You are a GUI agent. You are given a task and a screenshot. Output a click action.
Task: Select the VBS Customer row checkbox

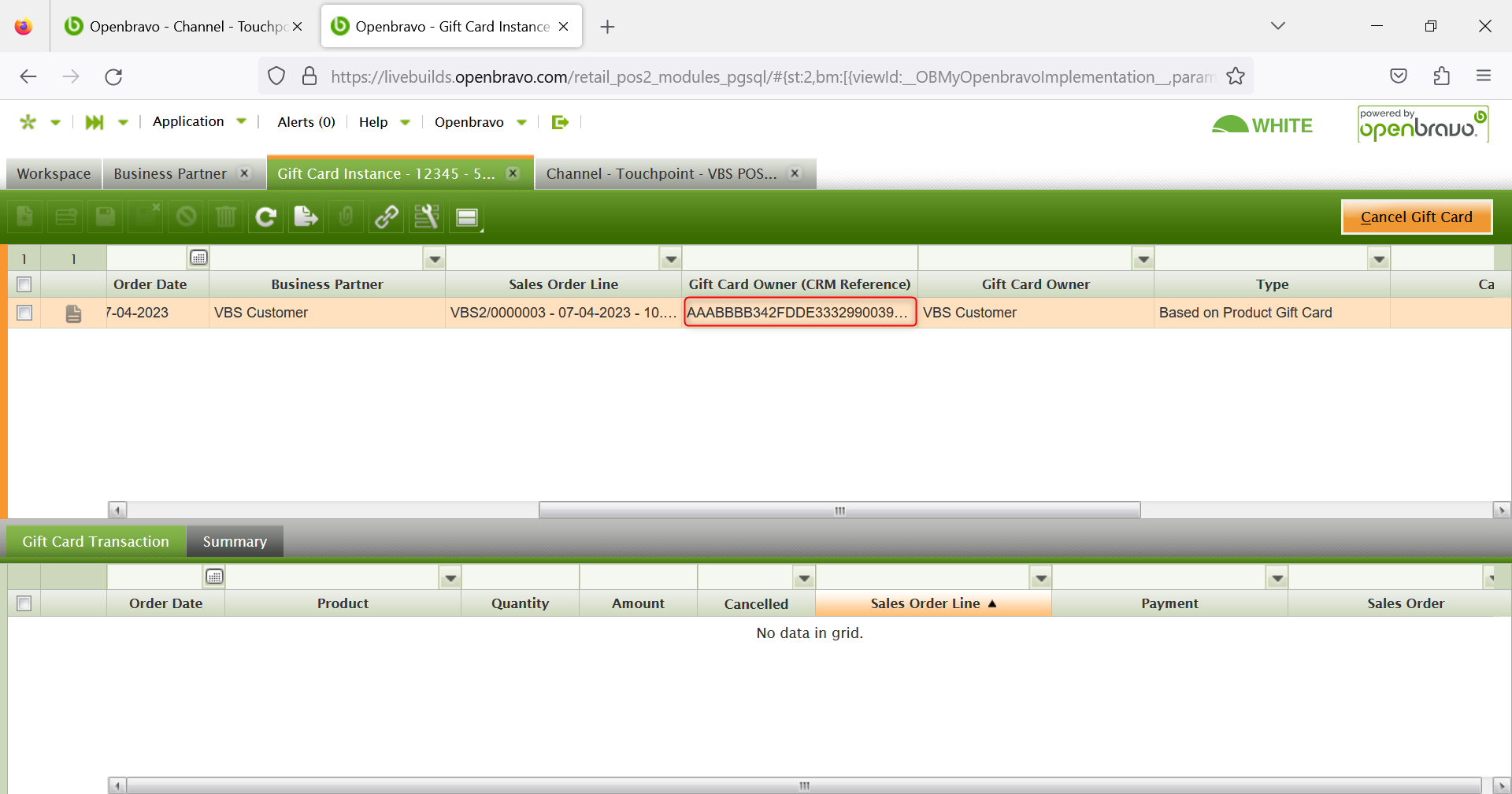click(24, 313)
